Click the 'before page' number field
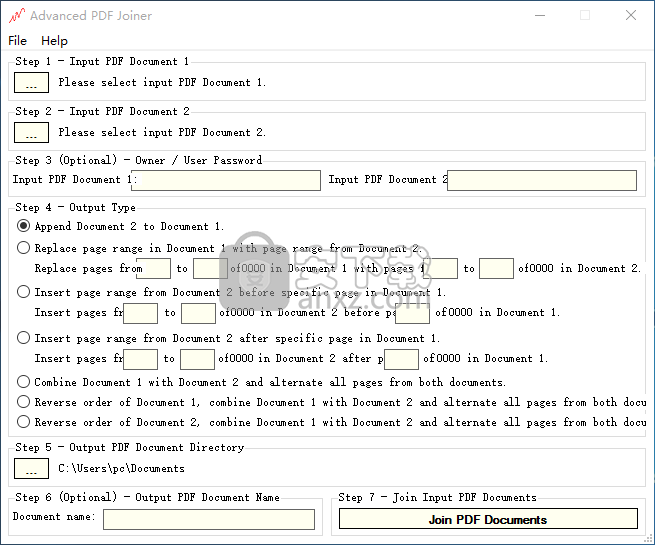Viewport: 655px width, 545px height. pyautogui.click(x=412, y=313)
